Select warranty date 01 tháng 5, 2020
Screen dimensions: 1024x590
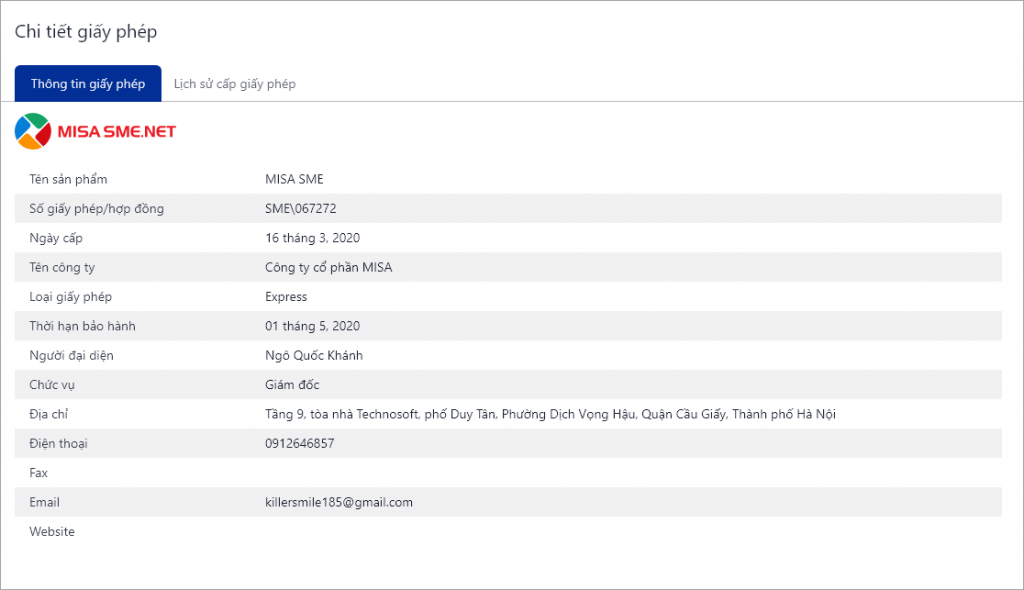312,326
